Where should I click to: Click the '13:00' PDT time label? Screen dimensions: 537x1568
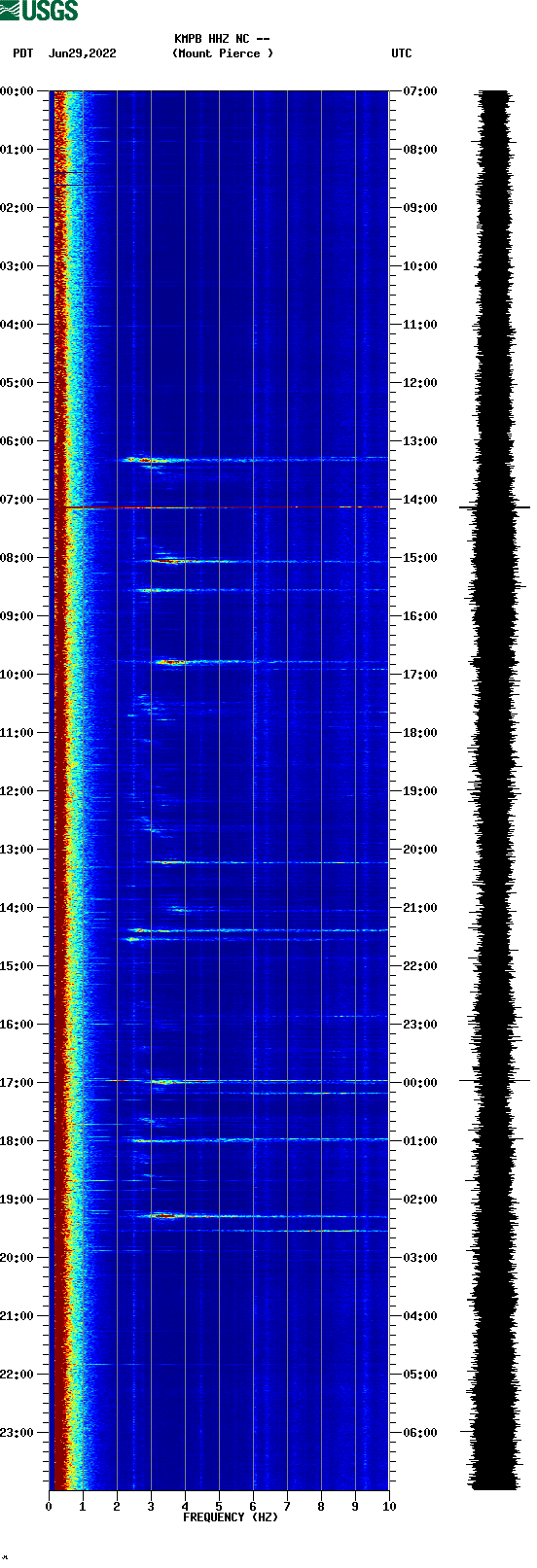point(18,850)
